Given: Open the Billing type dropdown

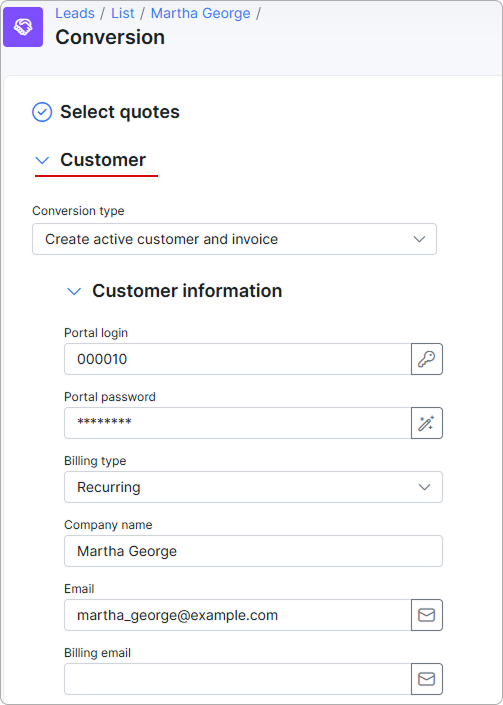Looking at the screenshot, I should coord(254,487).
